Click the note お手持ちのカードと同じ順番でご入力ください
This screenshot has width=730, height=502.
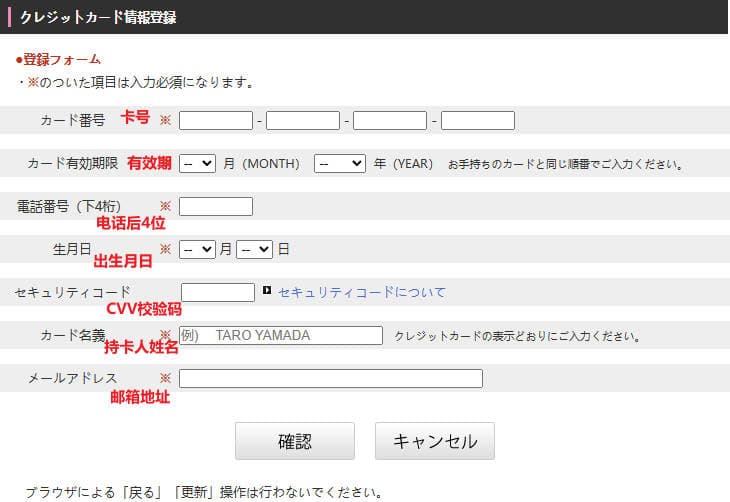click(565, 164)
